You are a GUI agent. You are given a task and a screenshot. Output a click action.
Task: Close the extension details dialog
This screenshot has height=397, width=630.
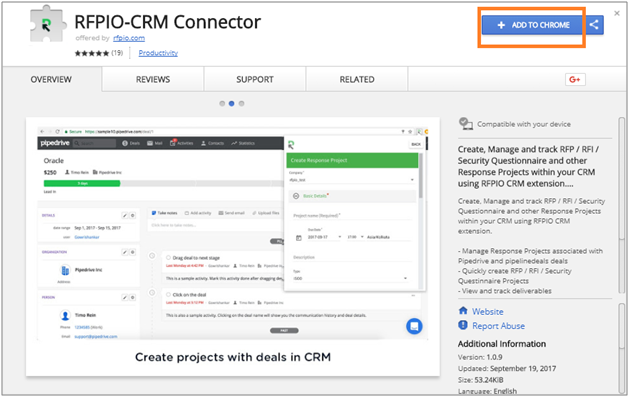click(x=617, y=13)
